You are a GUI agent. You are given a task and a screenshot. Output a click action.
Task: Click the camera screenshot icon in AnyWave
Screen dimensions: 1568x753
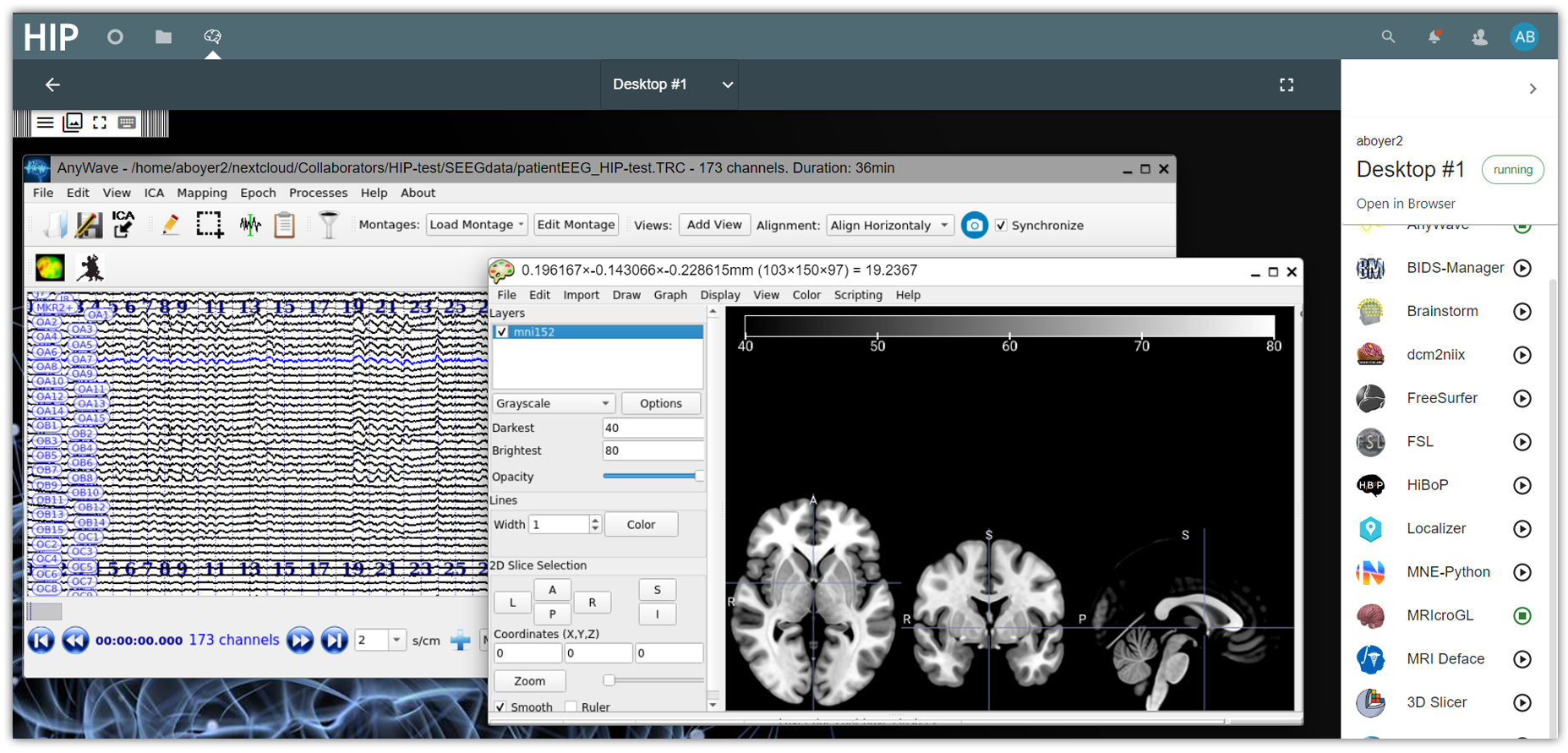point(975,226)
